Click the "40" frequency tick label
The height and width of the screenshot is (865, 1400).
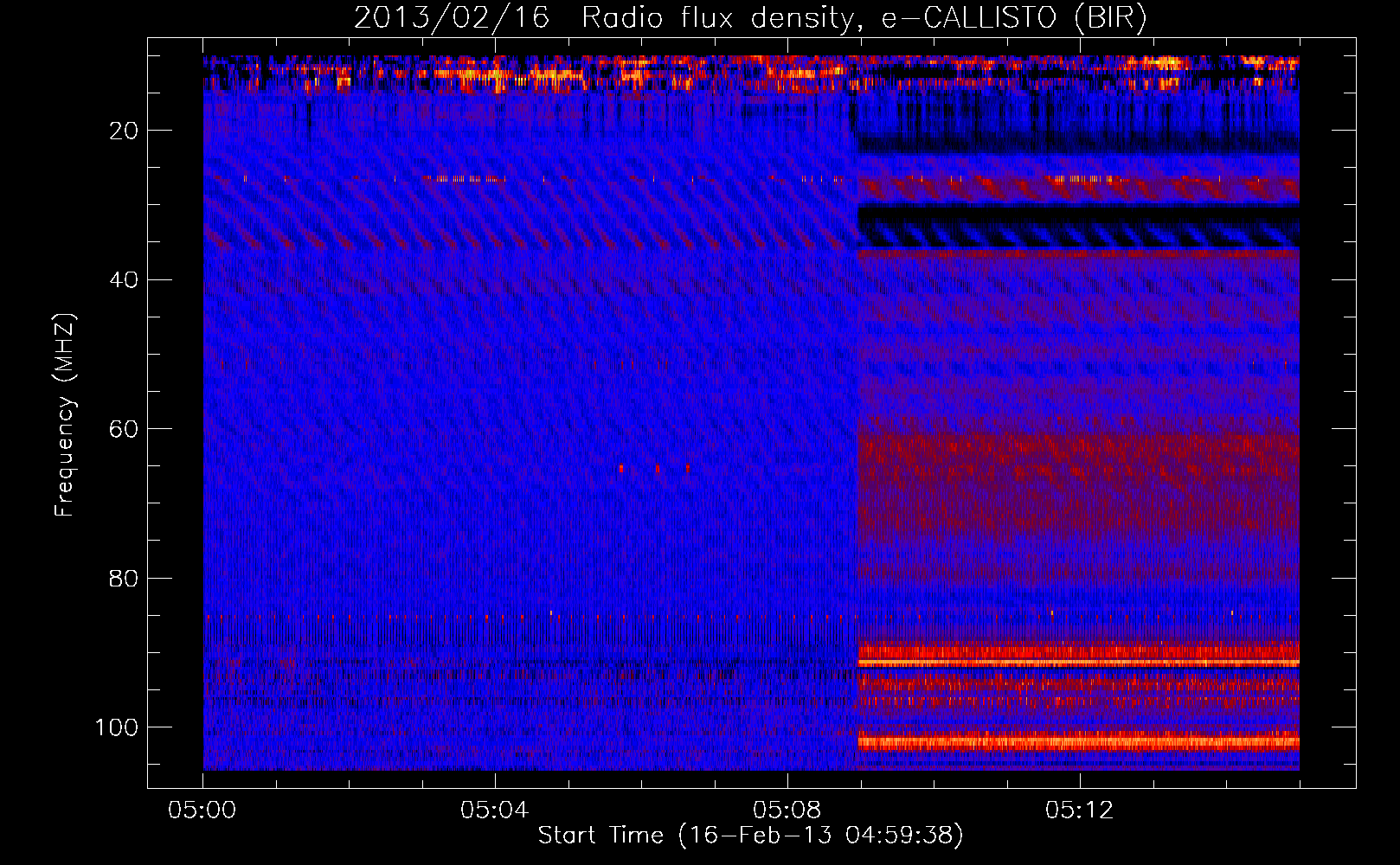pos(124,279)
